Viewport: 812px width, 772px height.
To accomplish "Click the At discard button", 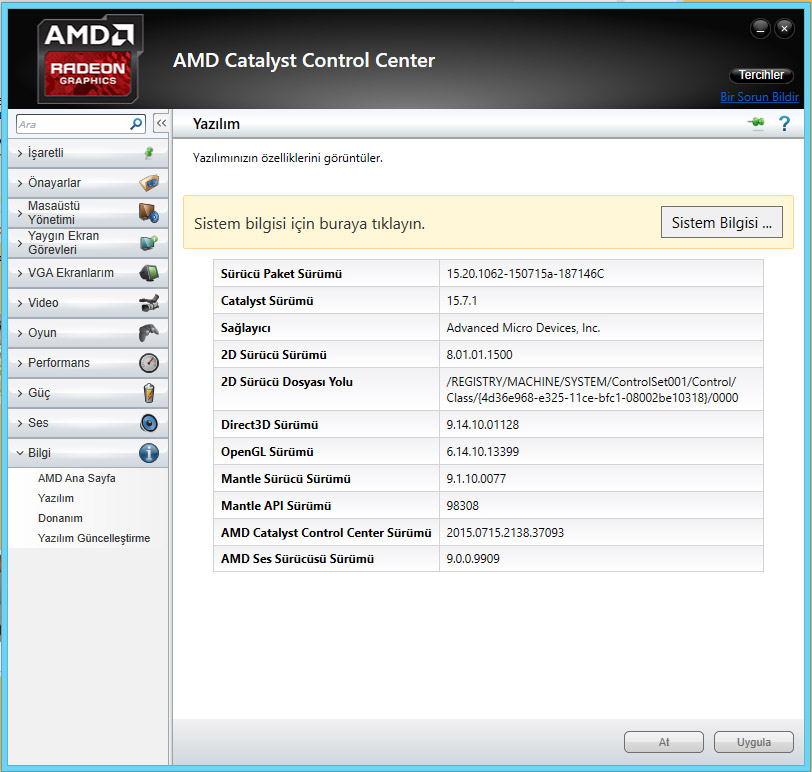I will (664, 742).
